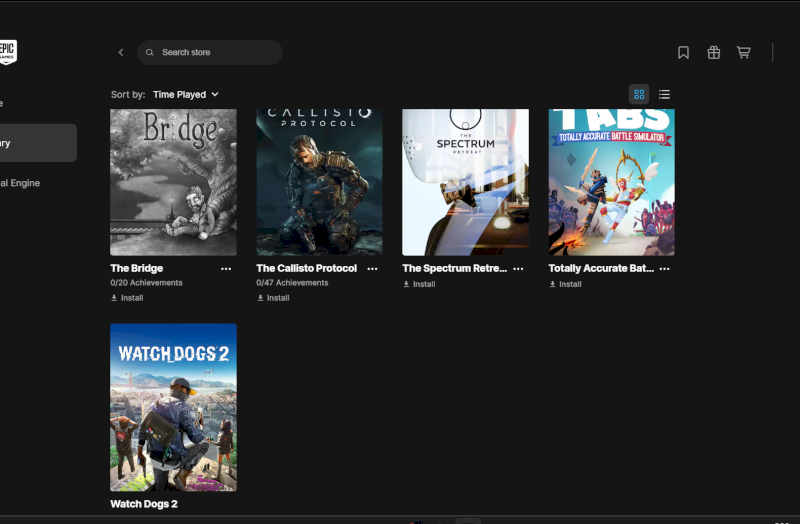This screenshot has height=524, width=800.
Task: Open more options for The Spectrum Retreat
Action: tap(518, 269)
